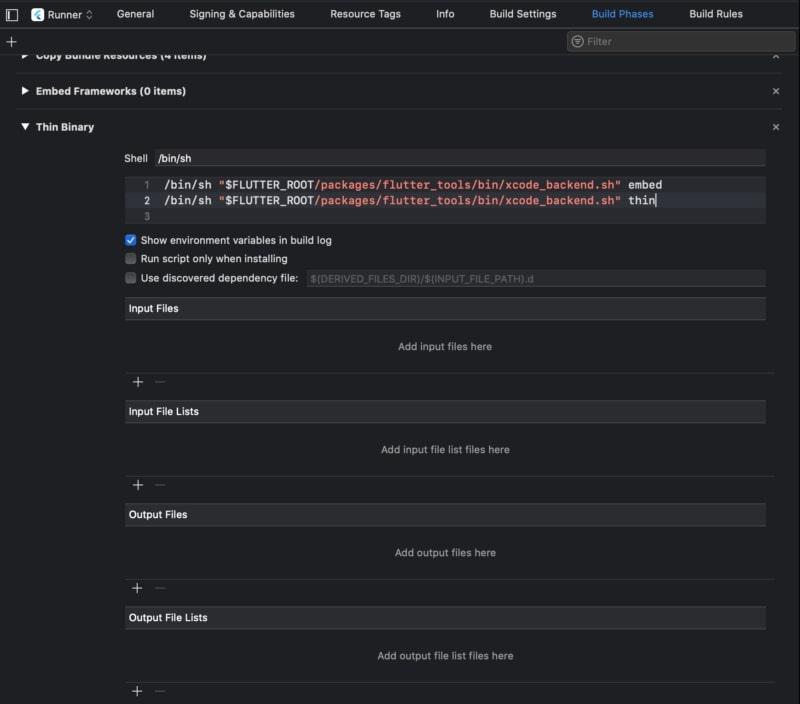Enable Use discovered dependency file checkbox
The height and width of the screenshot is (704, 800).
tap(131, 278)
